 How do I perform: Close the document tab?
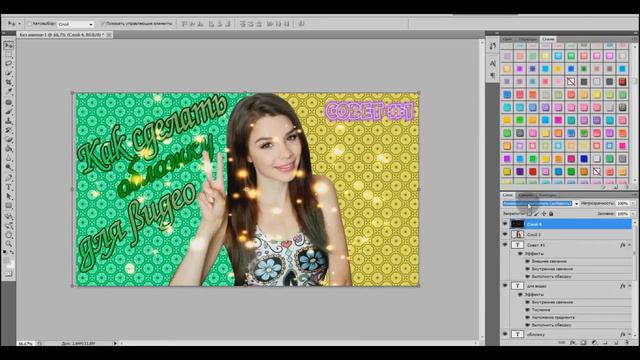(109, 35)
